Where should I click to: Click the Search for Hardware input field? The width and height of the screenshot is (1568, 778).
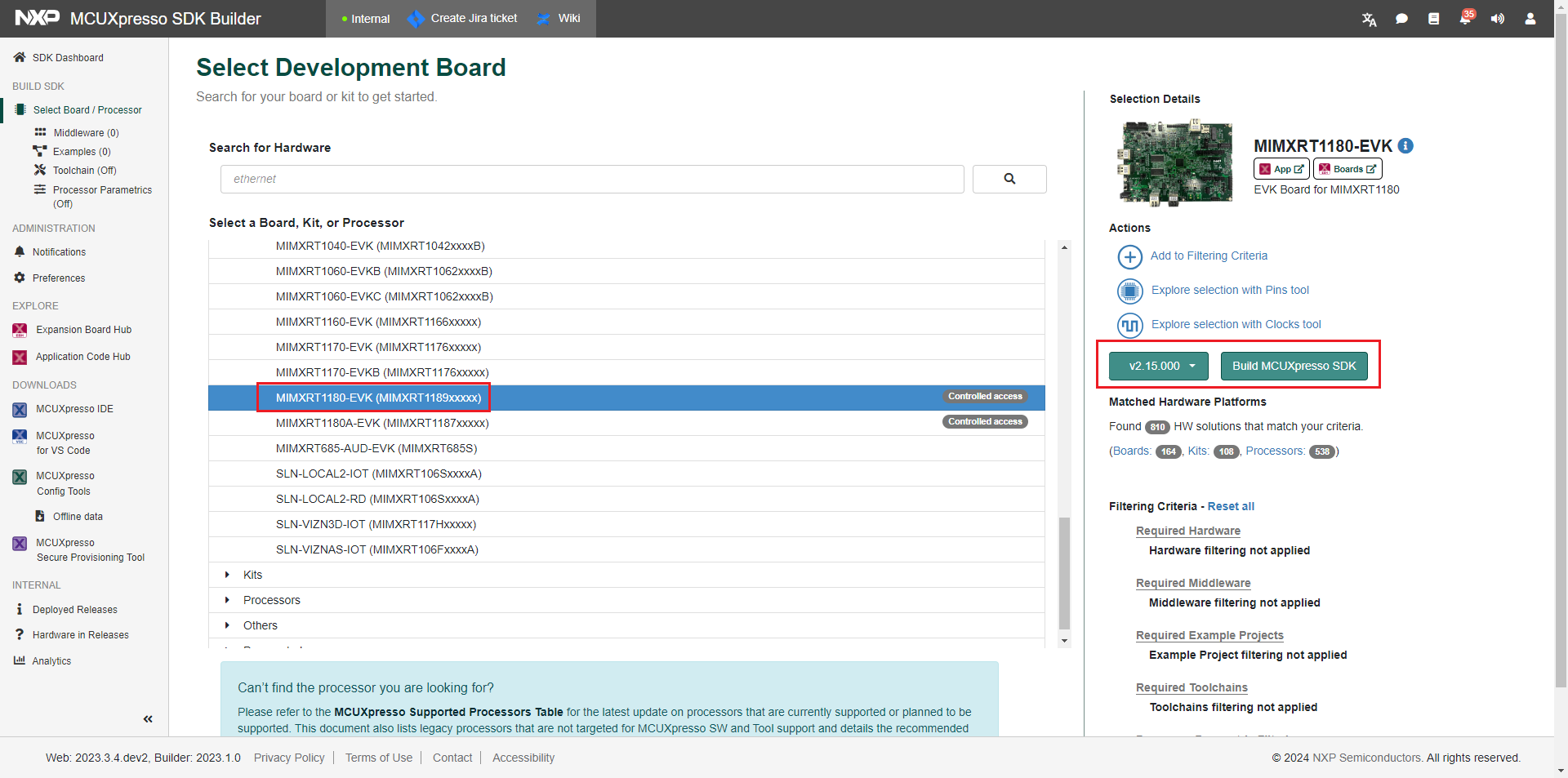[591, 179]
